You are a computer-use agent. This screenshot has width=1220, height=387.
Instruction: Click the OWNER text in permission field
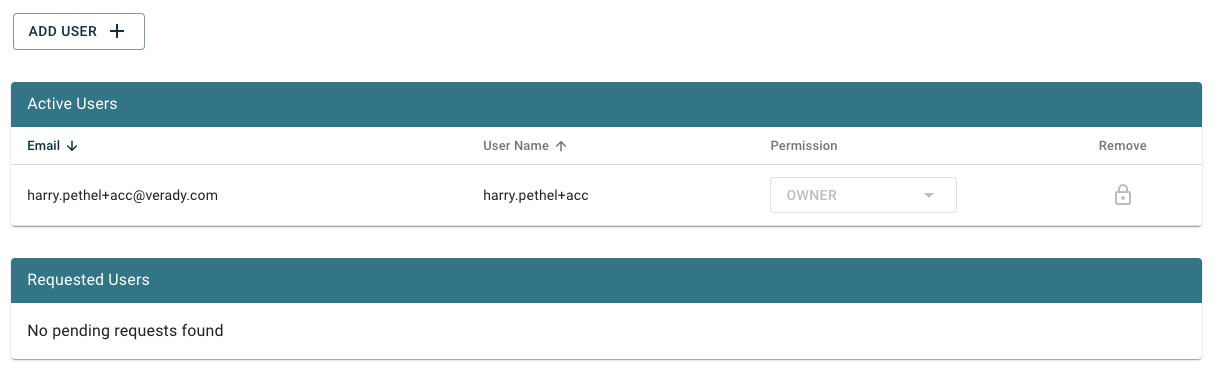pos(812,195)
